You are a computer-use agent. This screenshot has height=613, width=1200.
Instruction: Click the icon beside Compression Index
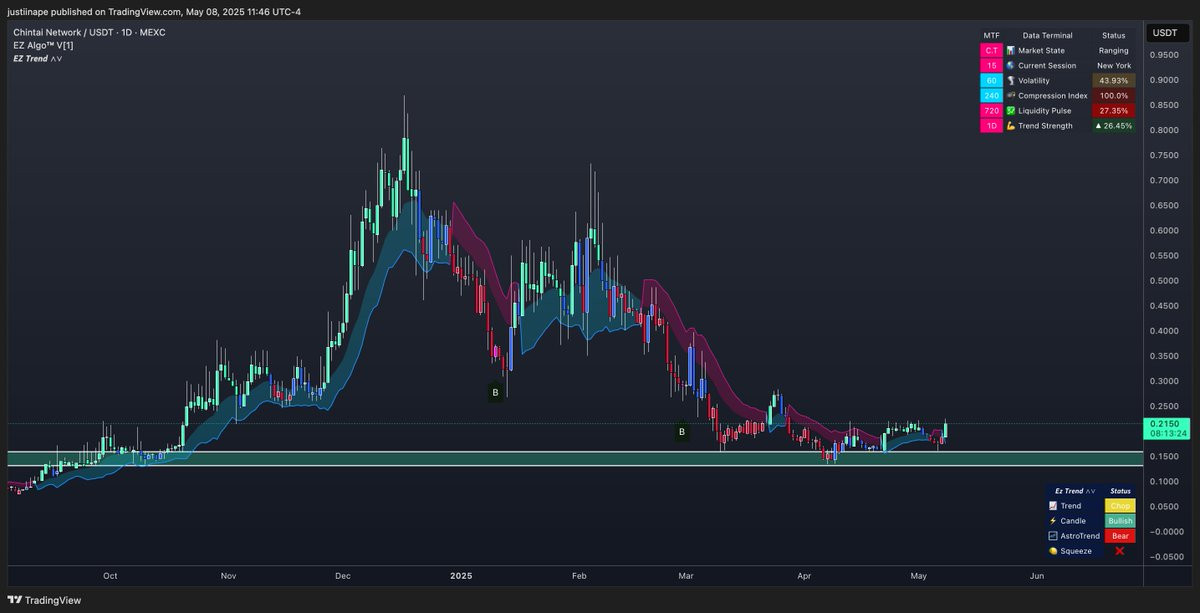1011,95
